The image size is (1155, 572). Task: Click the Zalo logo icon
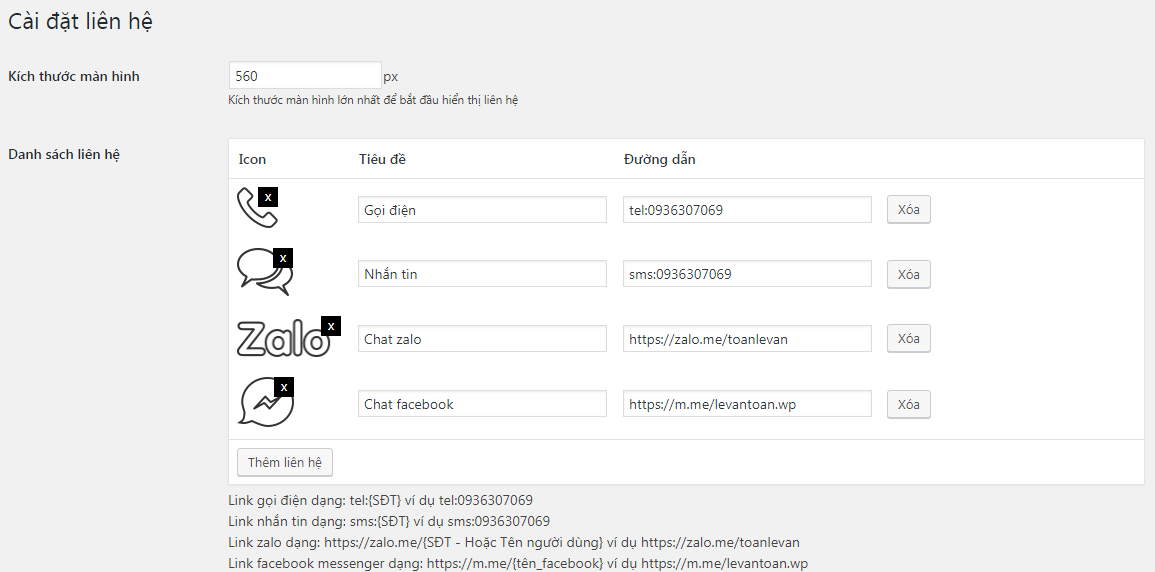(x=280, y=340)
